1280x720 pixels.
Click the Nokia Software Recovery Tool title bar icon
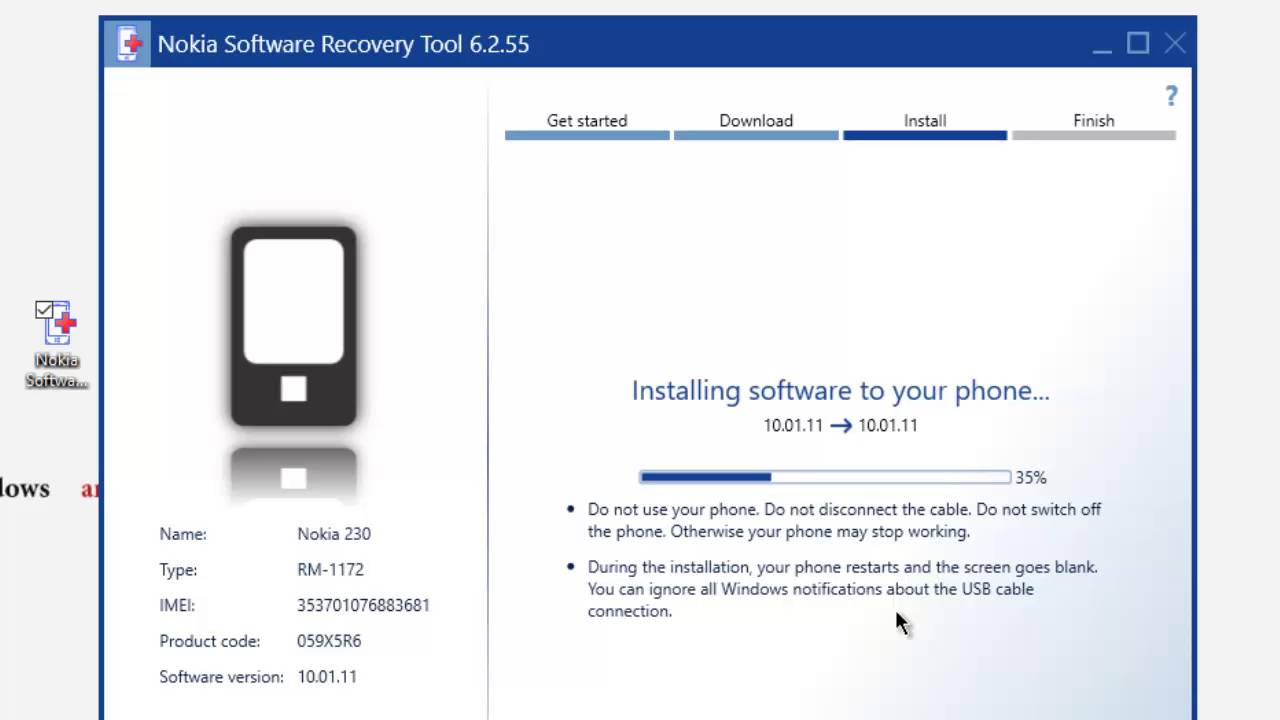(x=127, y=44)
